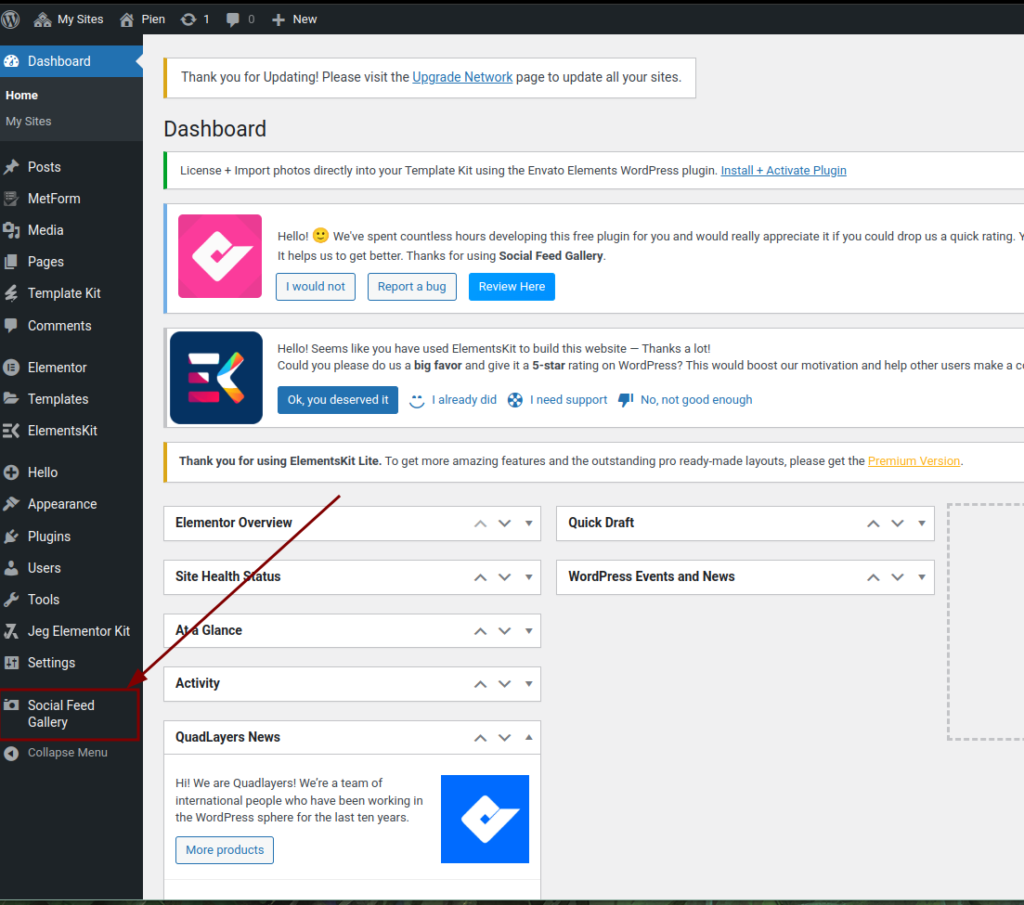1024x905 pixels.
Task: Move WordPress Events and News down
Action: tap(898, 577)
